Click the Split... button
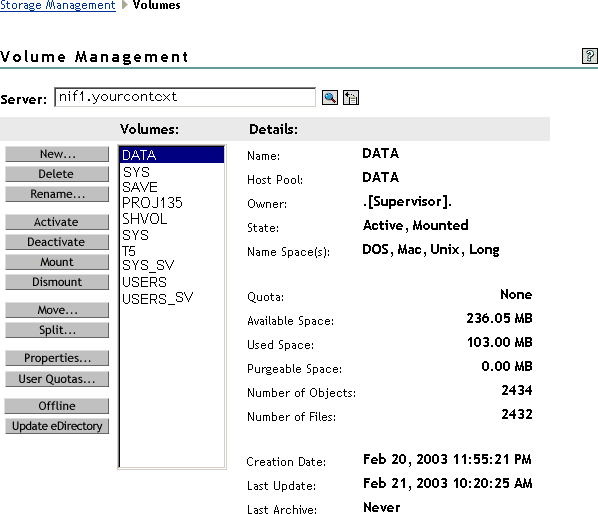598x514 pixels. point(57,330)
